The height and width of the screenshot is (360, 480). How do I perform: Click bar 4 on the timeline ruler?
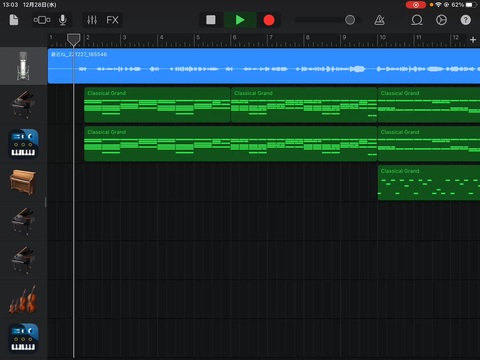[x=161, y=38]
